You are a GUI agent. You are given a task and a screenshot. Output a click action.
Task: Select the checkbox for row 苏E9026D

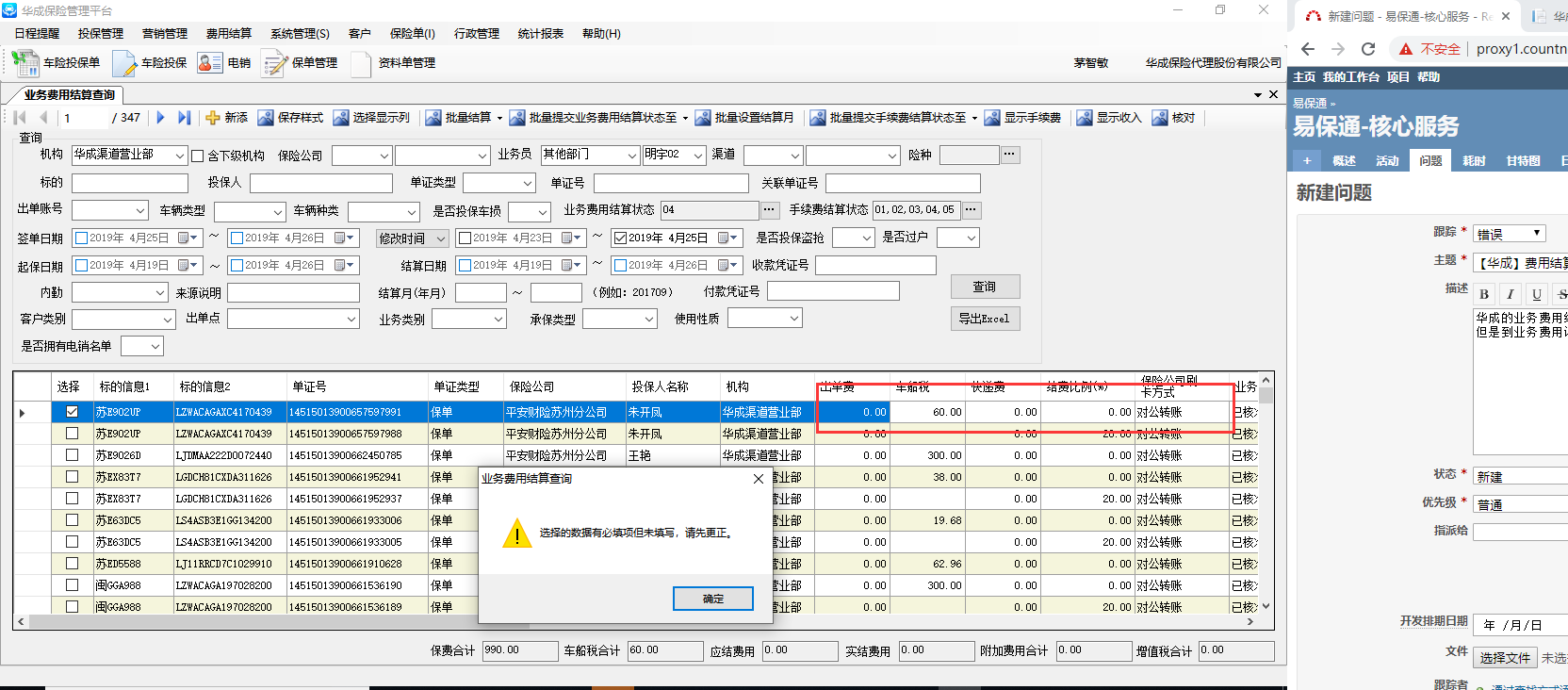(72, 455)
